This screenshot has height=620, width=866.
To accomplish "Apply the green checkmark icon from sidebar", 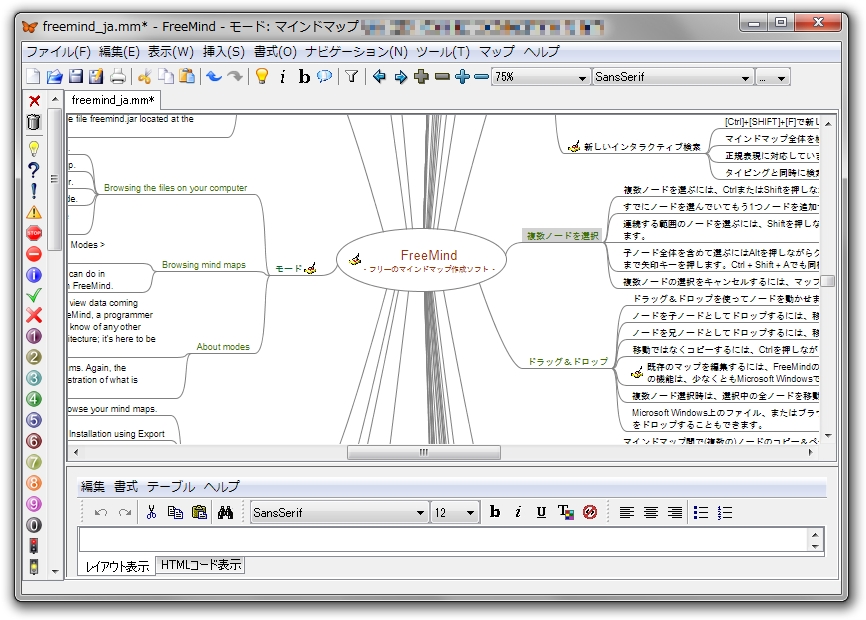I will coord(34,296).
